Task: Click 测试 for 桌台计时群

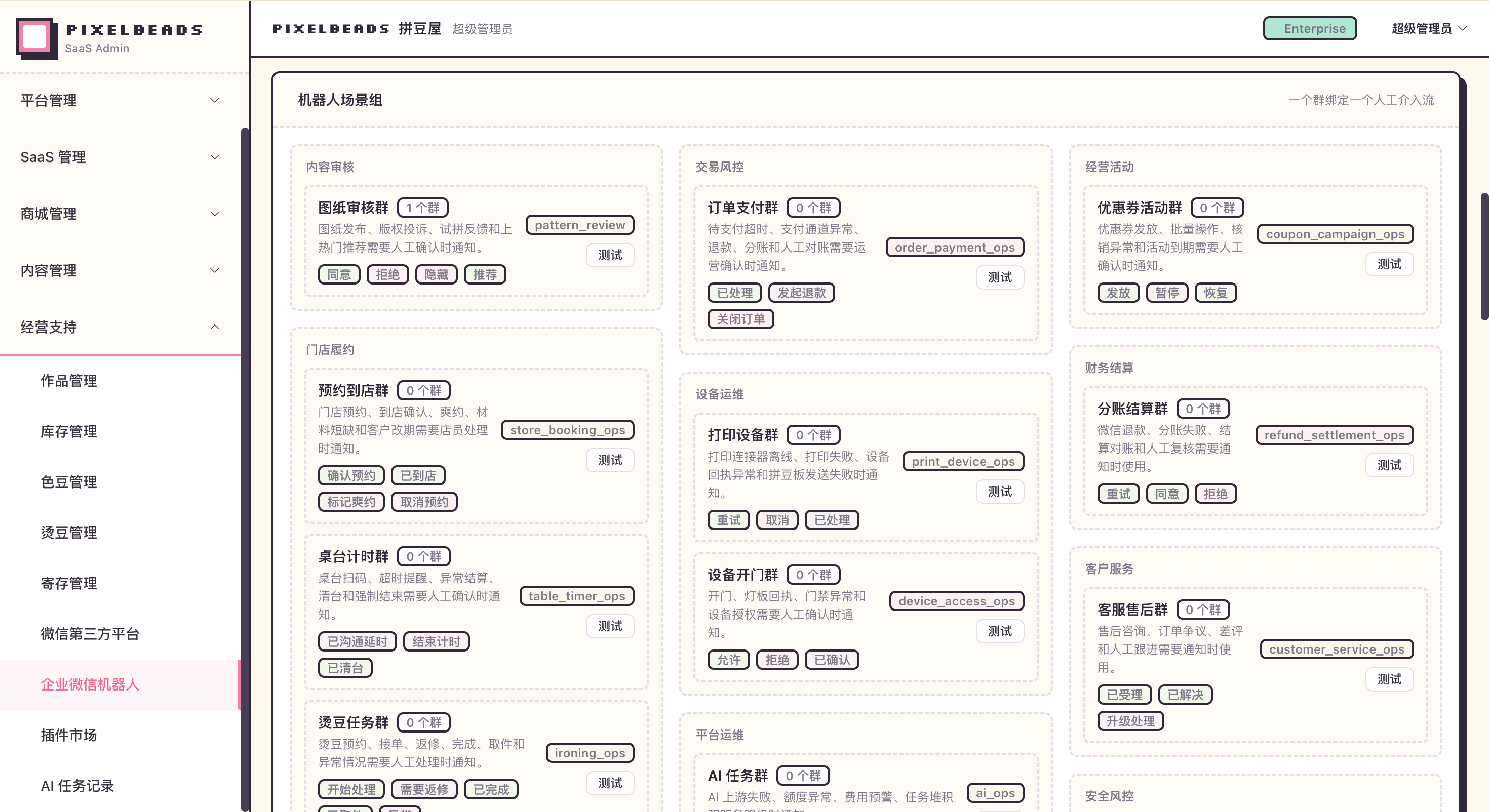Action: [x=610, y=626]
